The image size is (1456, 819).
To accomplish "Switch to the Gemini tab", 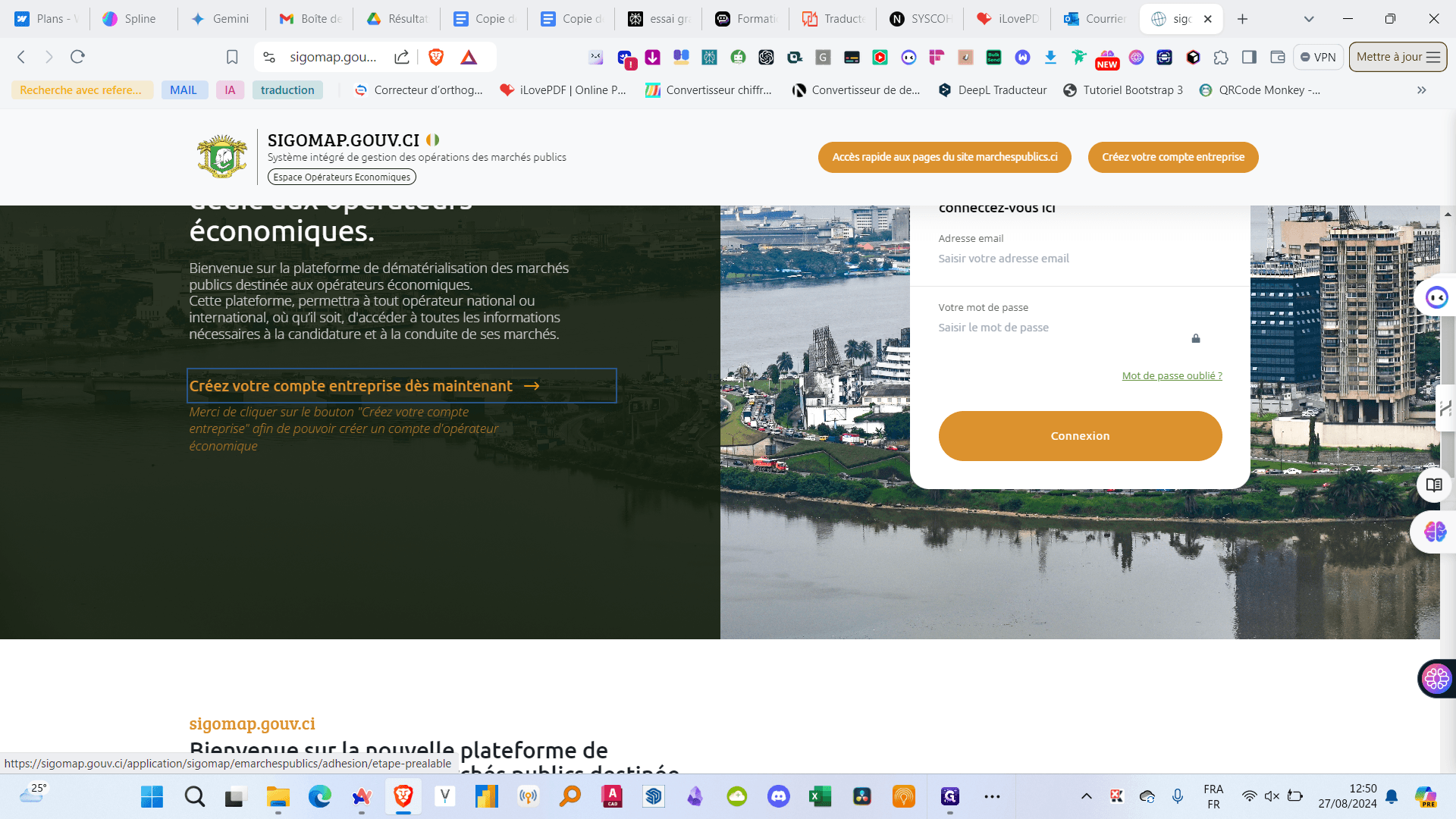I will 220,19.
